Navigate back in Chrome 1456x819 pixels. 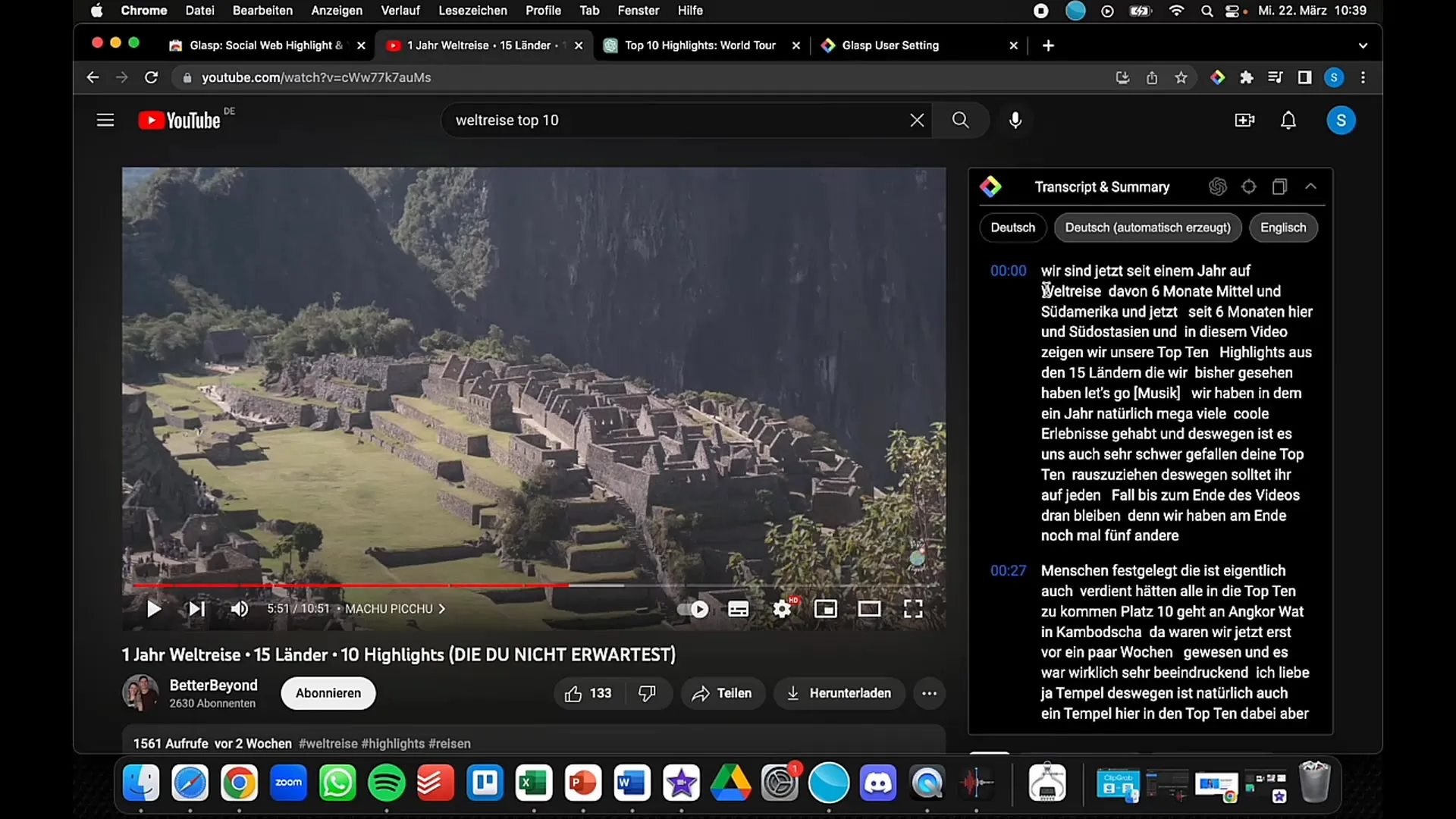coord(93,77)
